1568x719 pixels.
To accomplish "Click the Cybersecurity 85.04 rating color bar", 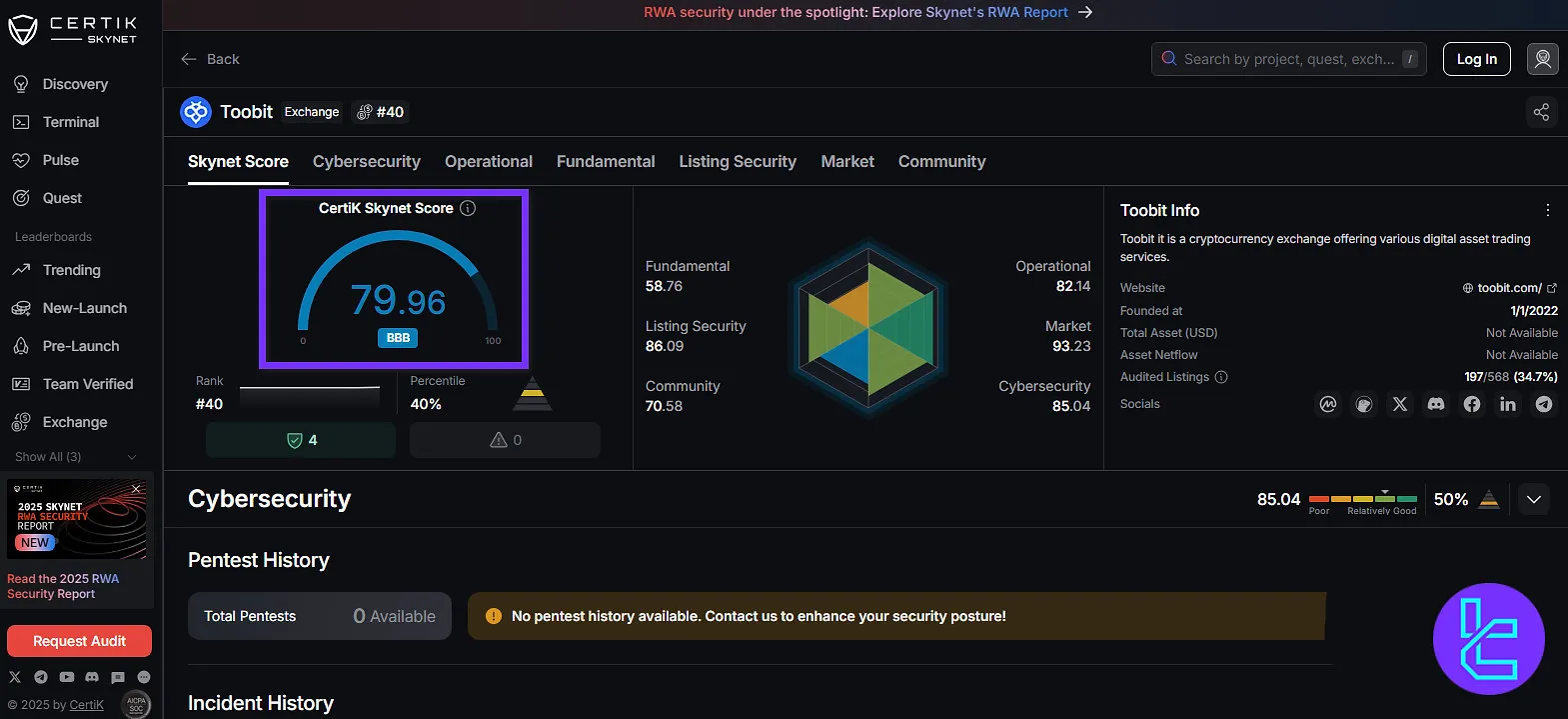I will (x=1363, y=498).
